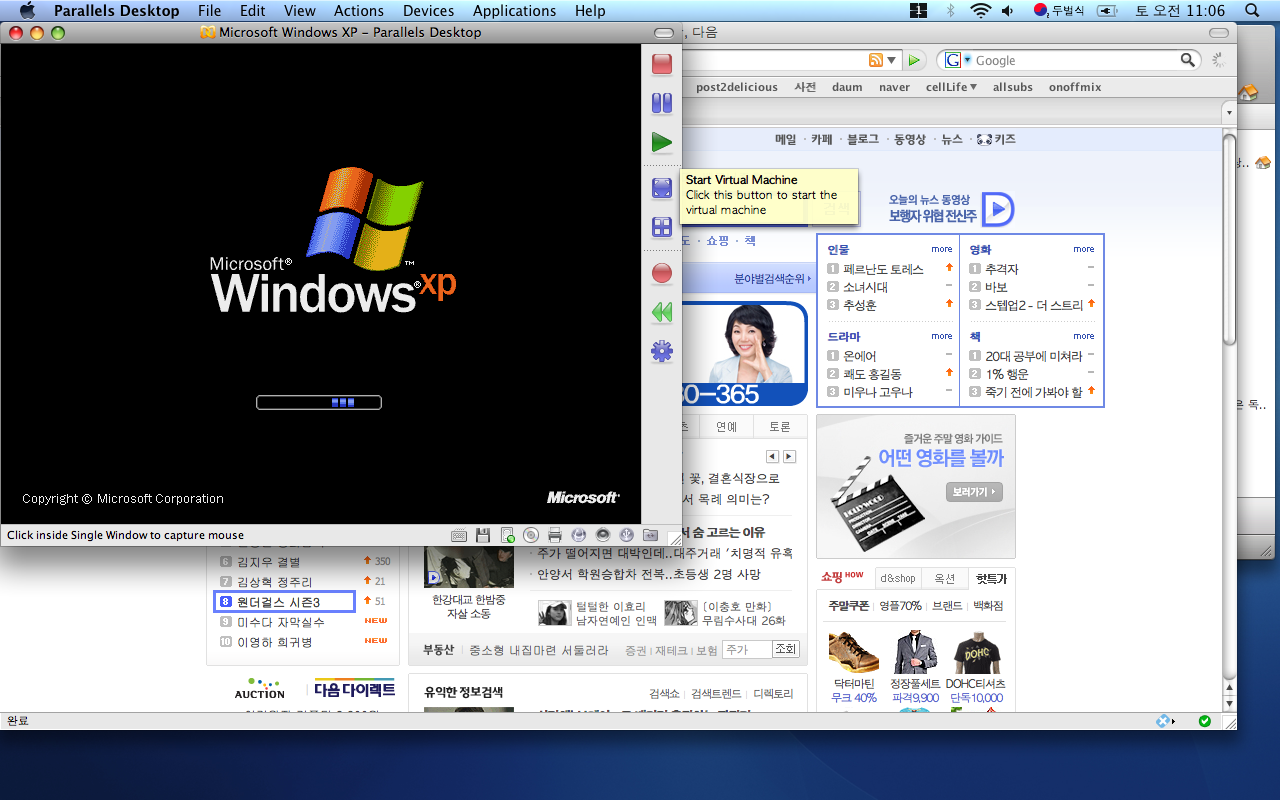The width and height of the screenshot is (1280, 800).
Task: Click the naver bookmark
Action: click(894, 87)
